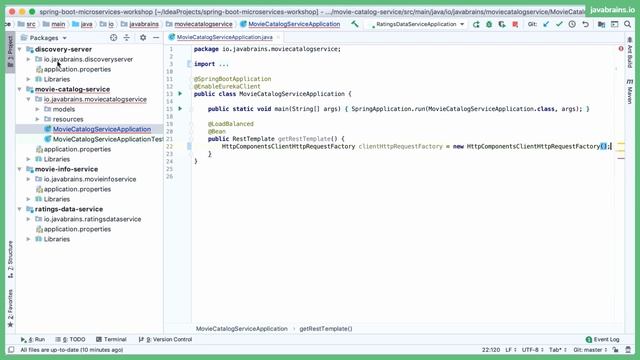
Task: Open Event Log from bottom bar
Action: click(602, 339)
